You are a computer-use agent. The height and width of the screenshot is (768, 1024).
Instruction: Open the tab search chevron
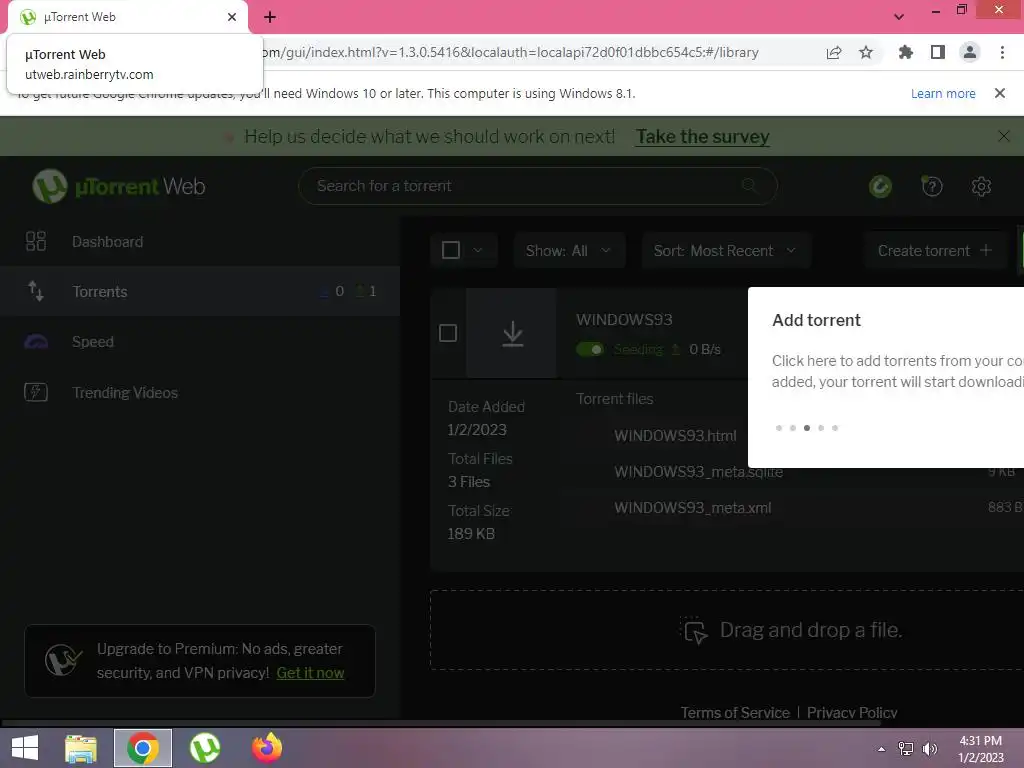[x=899, y=17]
